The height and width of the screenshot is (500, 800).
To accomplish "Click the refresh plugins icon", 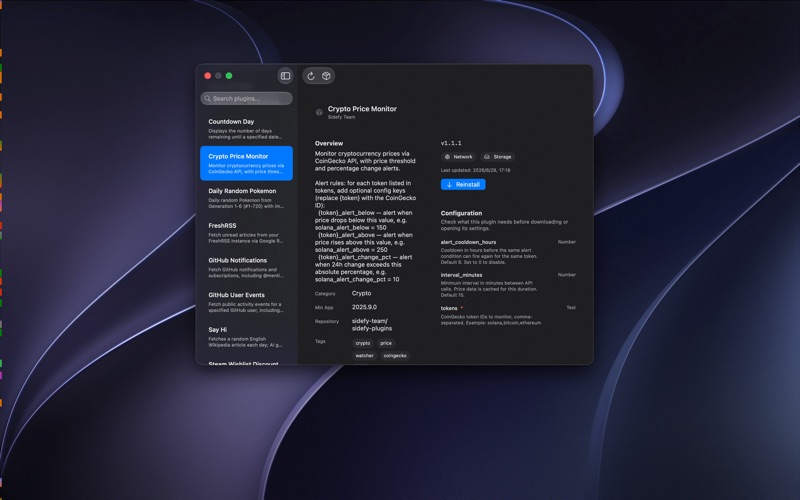I will click(311, 76).
